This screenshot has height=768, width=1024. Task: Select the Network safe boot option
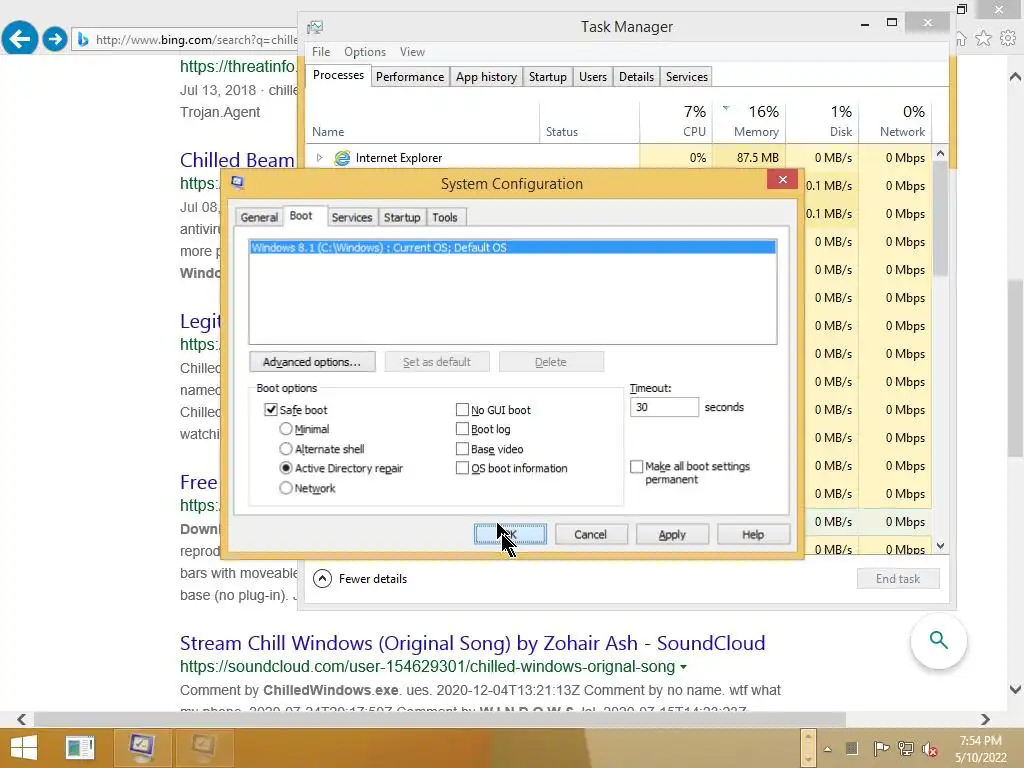coord(285,488)
